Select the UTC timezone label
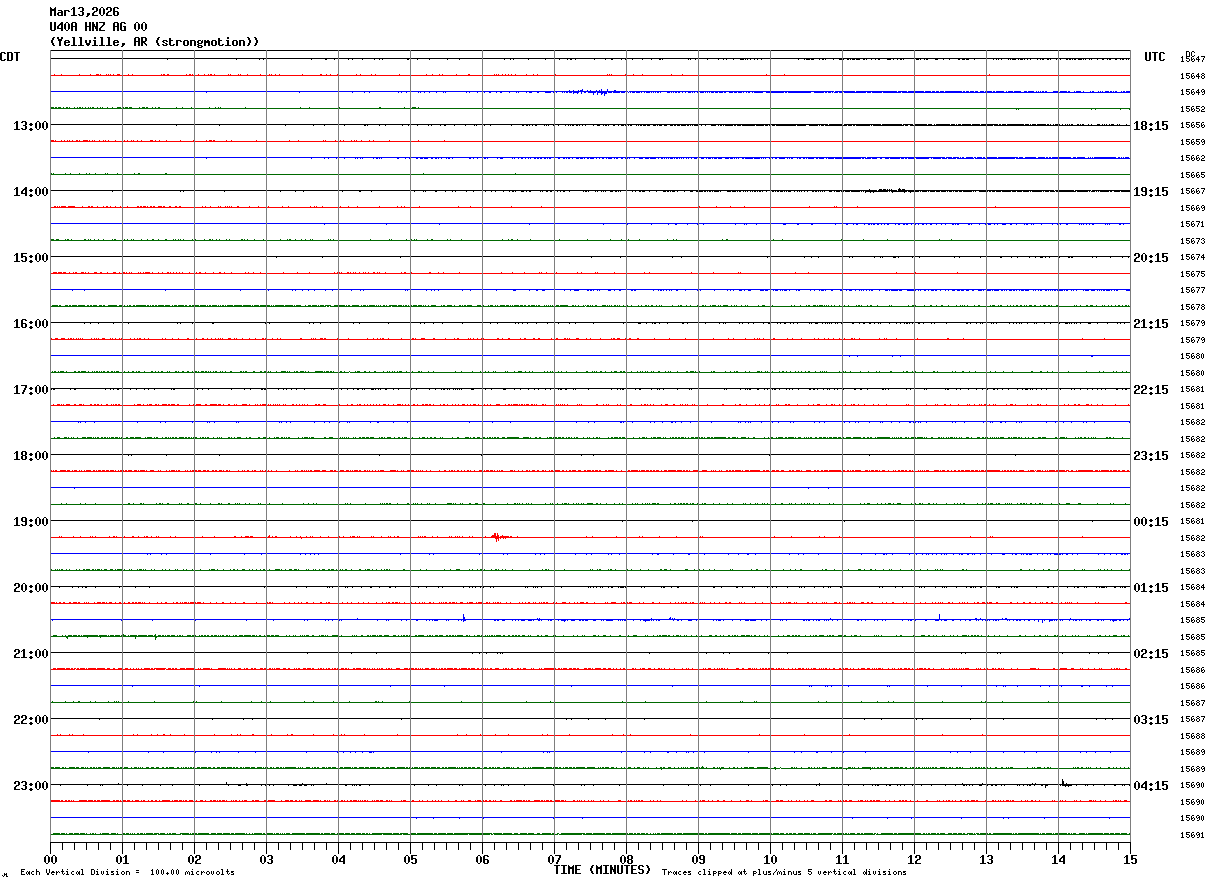1210x886 pixels. (x=1155, y=57)
